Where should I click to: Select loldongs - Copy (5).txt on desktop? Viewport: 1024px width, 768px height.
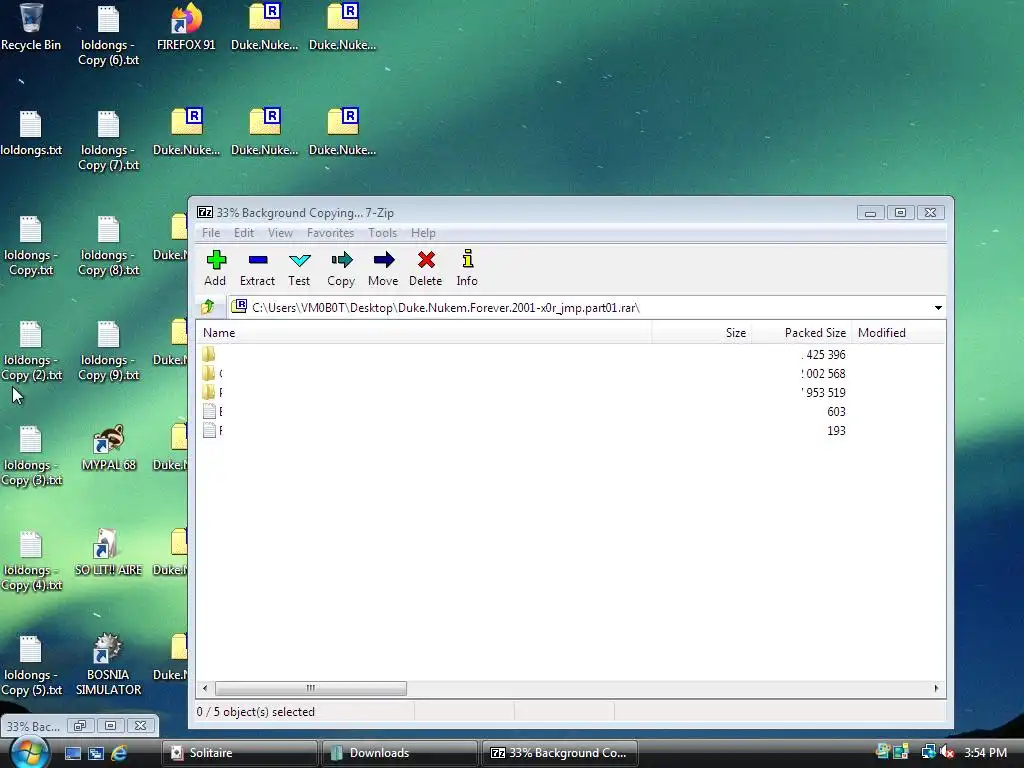31,666
